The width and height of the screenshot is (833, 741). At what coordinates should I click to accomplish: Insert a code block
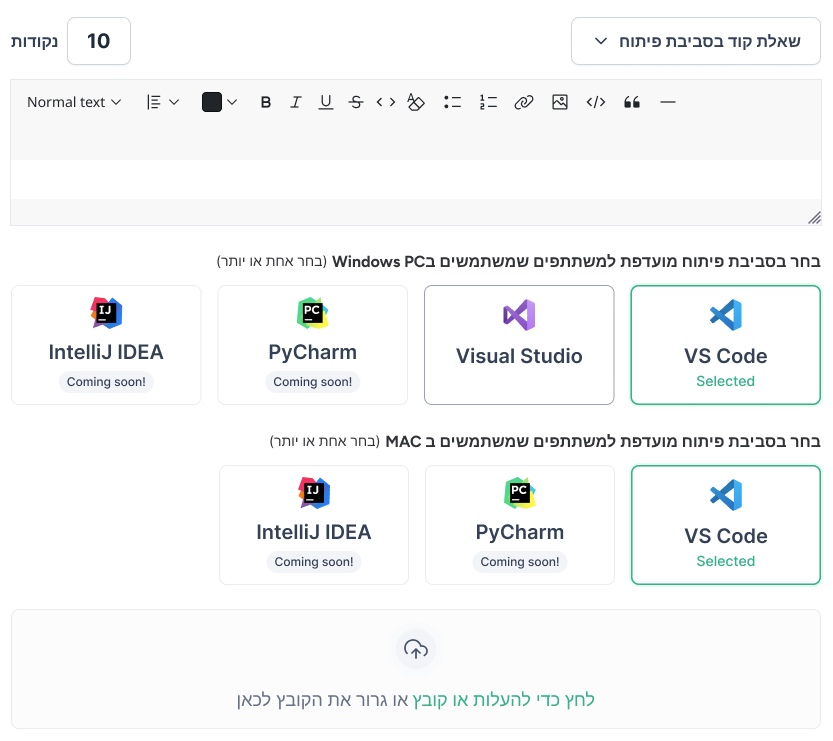coord(596,102)
